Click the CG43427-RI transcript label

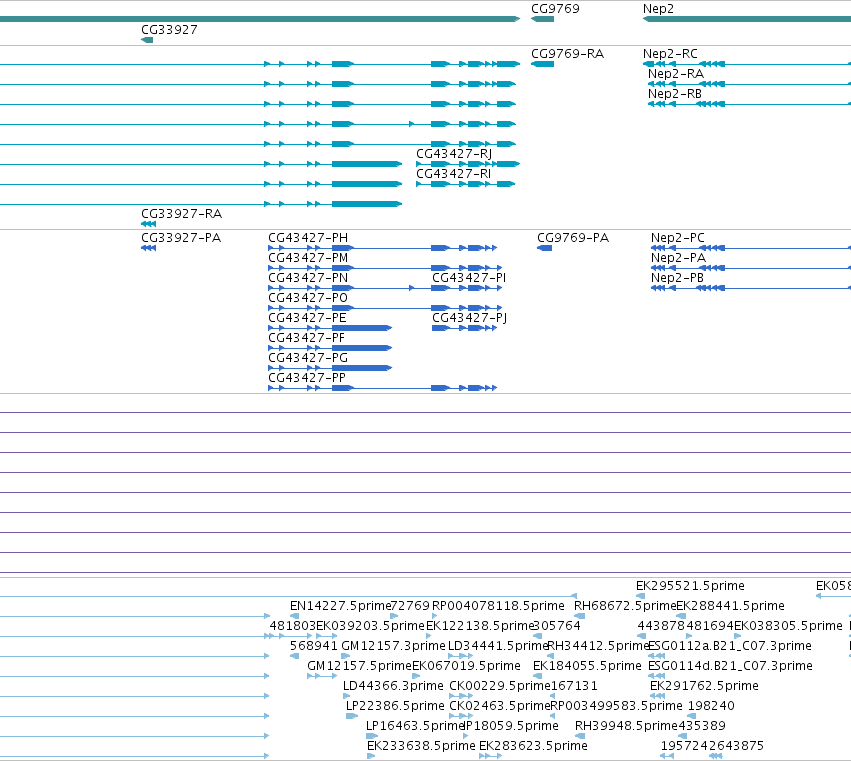453,174
